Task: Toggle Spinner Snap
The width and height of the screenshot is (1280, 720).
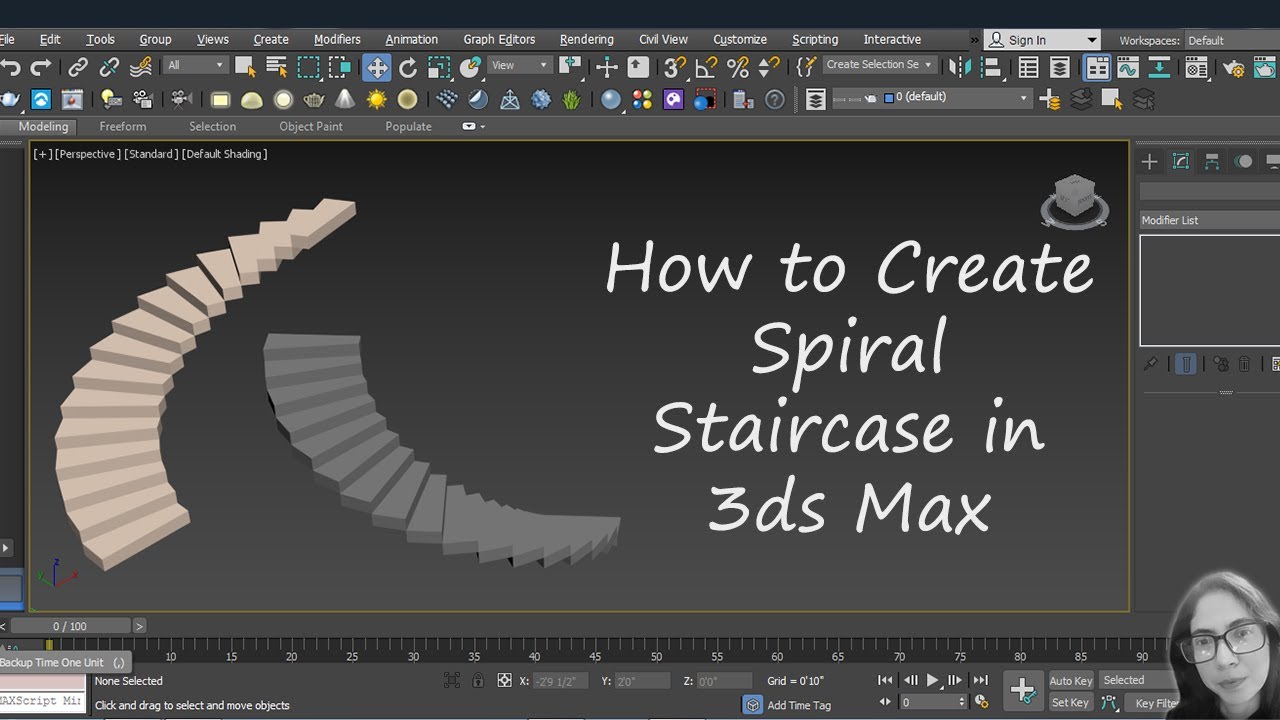Action: coord(769,68)
